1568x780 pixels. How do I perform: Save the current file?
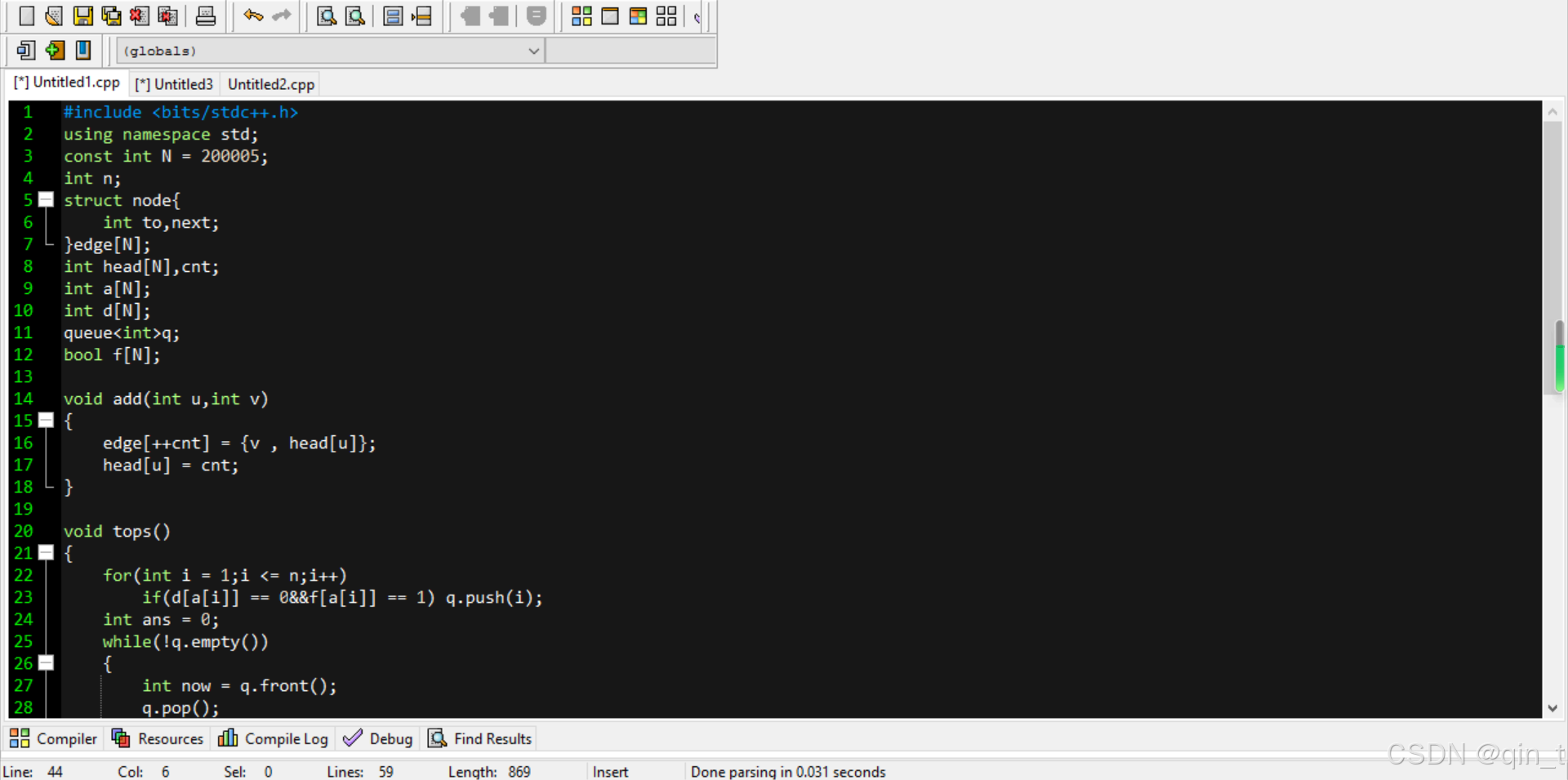point(82,16)
